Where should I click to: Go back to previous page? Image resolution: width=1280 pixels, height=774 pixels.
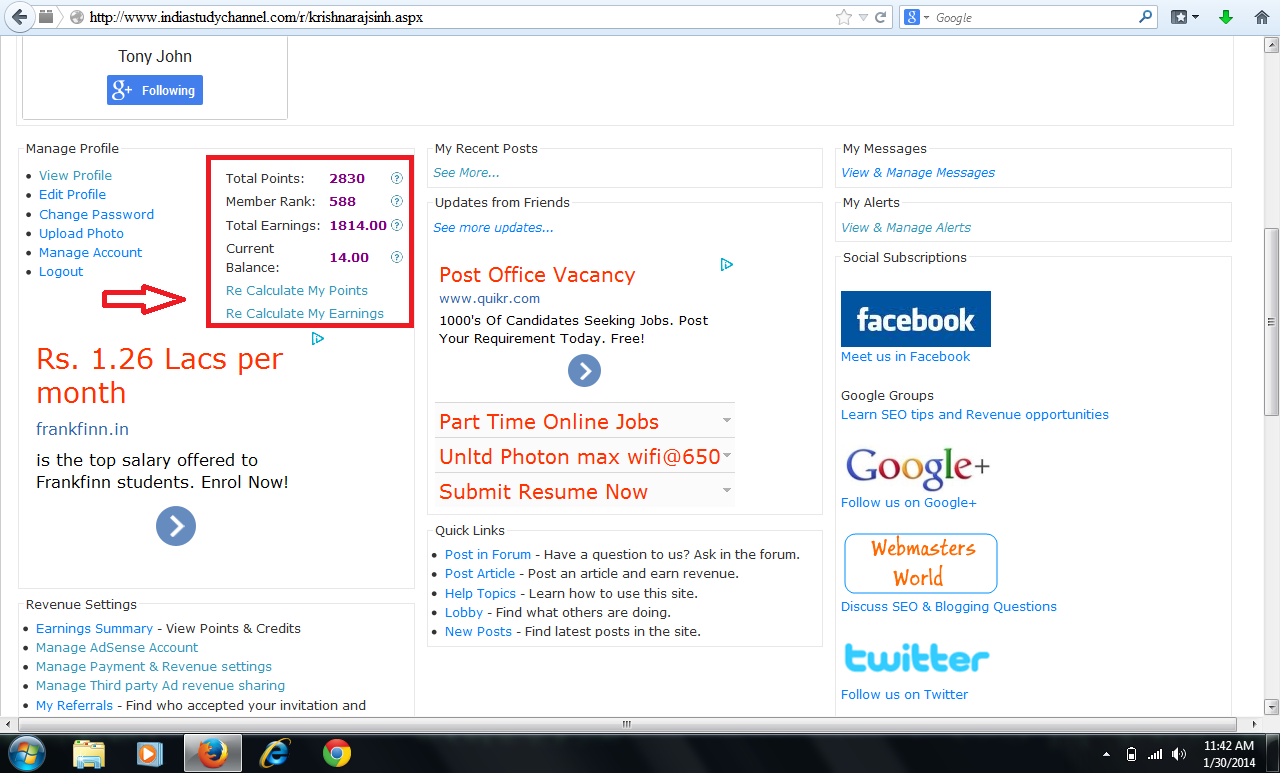[19, 17]
